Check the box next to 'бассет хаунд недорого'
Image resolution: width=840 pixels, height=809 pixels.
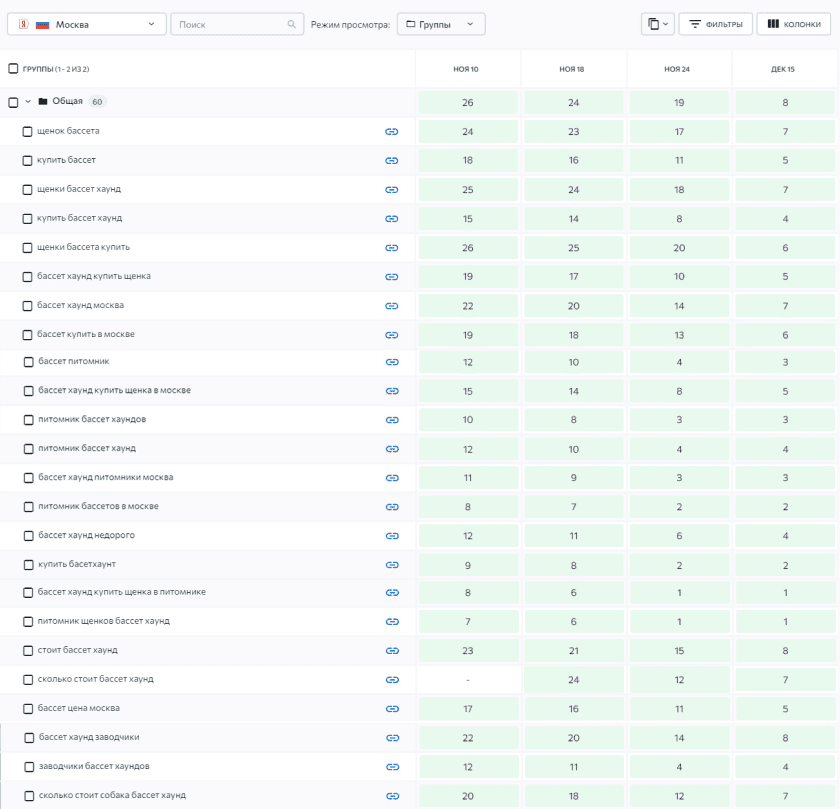[28, 536]
